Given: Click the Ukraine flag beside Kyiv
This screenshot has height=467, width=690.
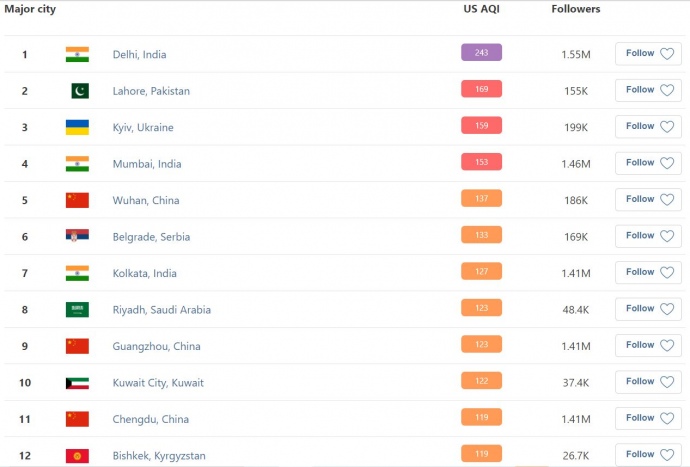Looking at the screenshot, I should (x=77, y=127).
